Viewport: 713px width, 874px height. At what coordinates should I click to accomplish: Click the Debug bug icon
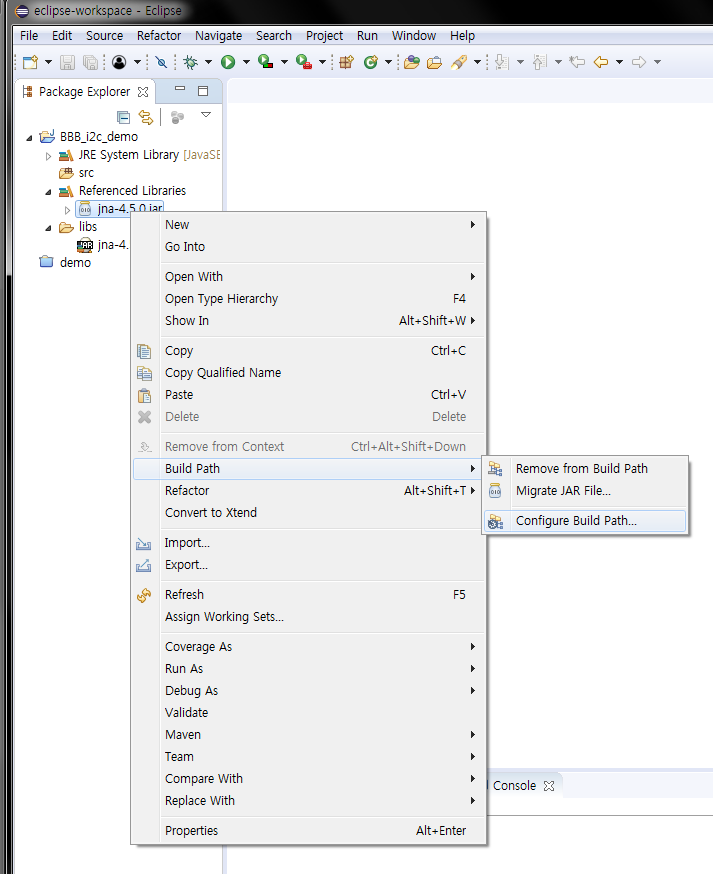[191, 62]
